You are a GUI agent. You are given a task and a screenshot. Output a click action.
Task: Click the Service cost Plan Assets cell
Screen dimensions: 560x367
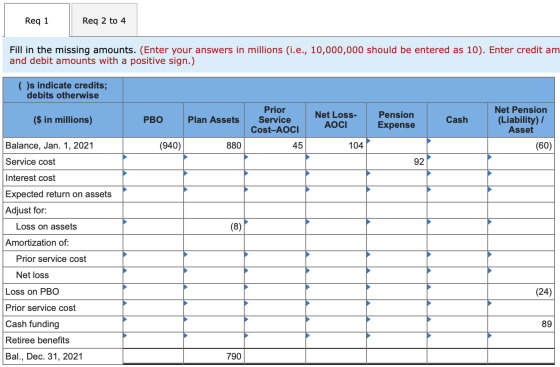(x=214, y=162)
